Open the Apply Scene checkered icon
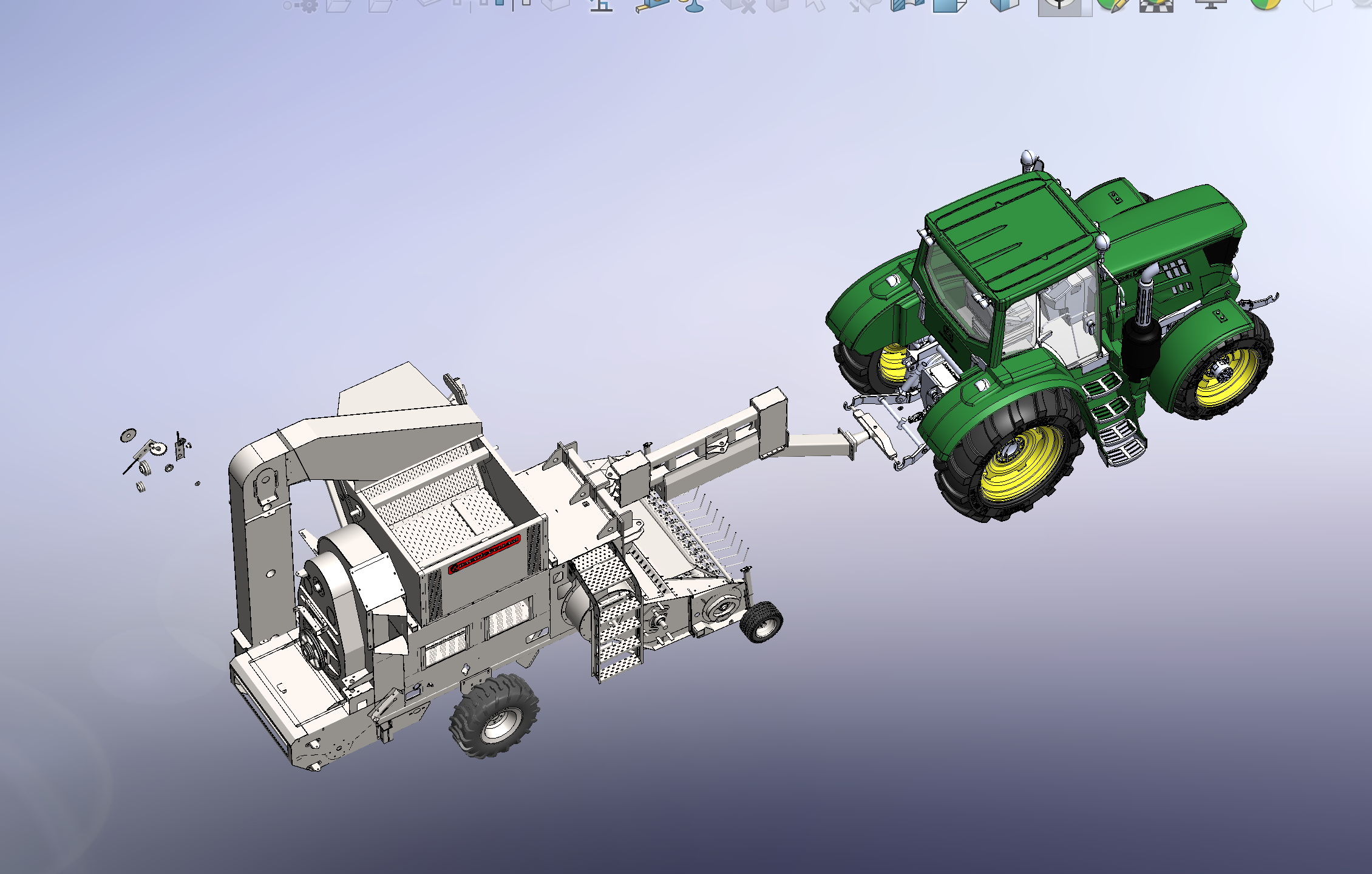The height and width of the screenshot is (874, 1372). coord(1156,5)
